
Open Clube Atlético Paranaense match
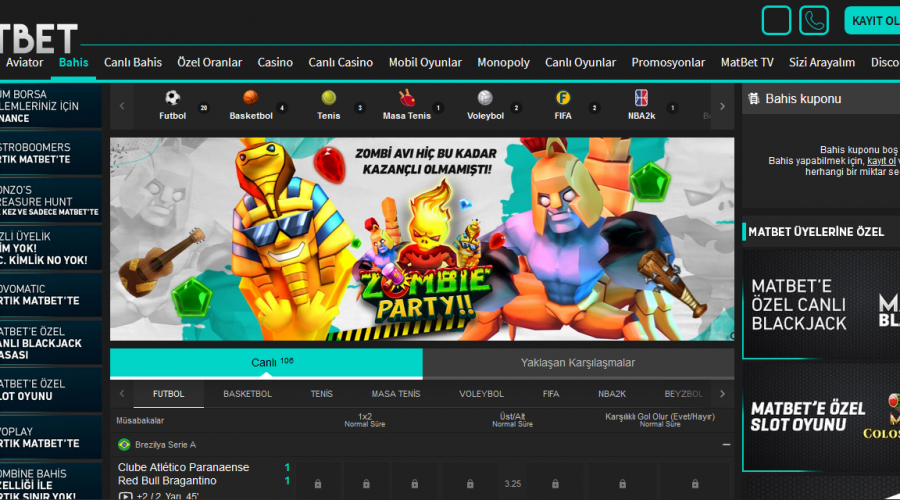[184, 467]
